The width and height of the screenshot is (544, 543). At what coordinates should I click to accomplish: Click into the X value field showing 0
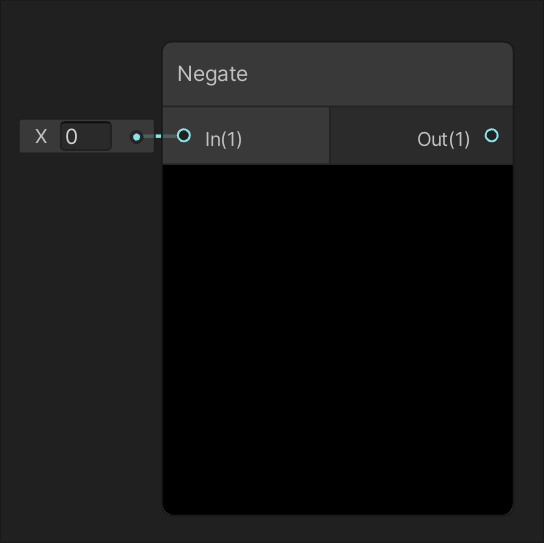pos(86,136)
